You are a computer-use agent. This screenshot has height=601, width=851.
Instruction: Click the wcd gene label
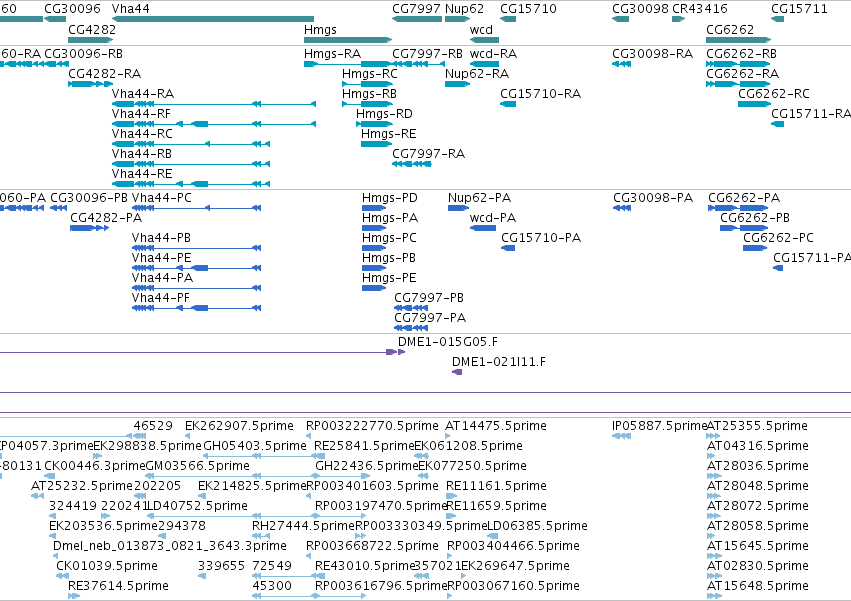481,30
